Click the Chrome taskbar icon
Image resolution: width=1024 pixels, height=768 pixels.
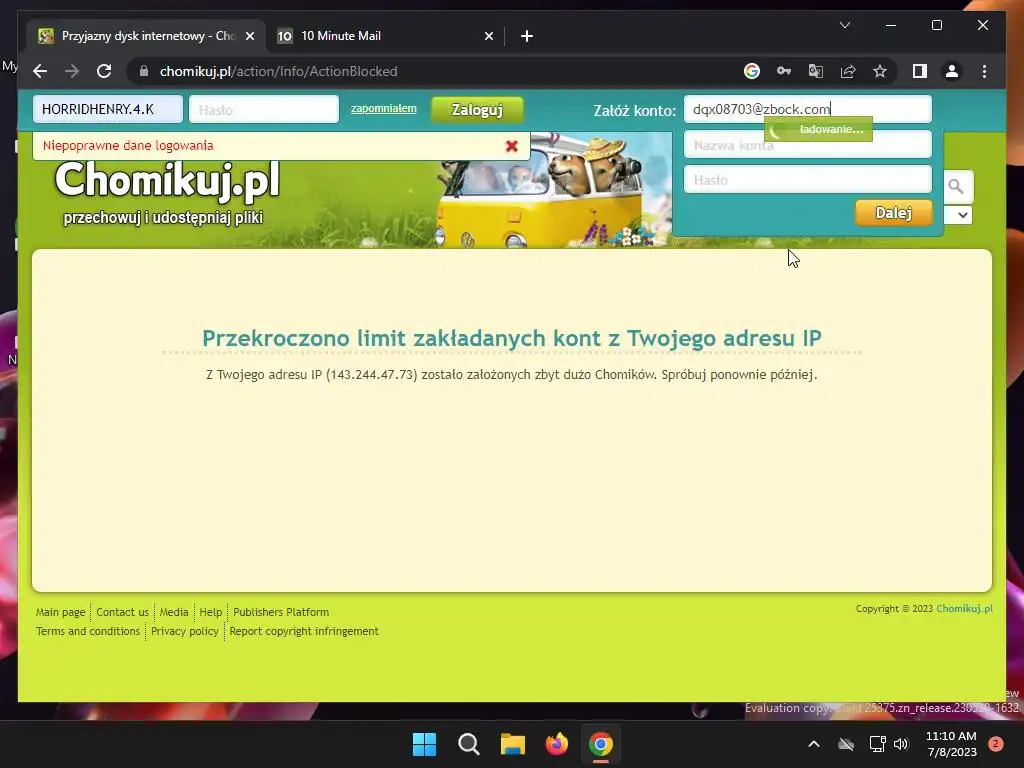coord(601,744)
